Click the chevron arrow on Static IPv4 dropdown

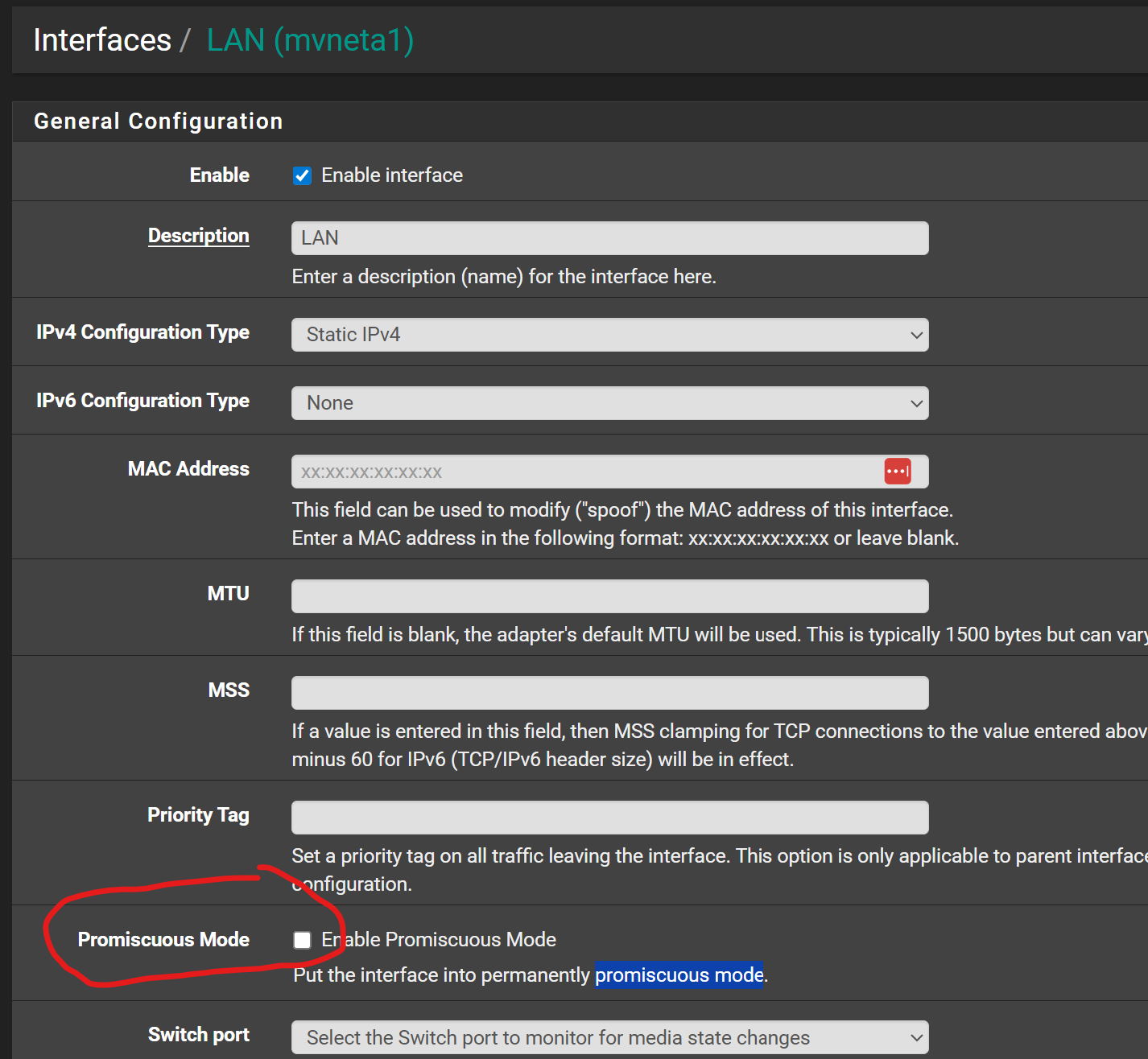click(x=915, y=336)
